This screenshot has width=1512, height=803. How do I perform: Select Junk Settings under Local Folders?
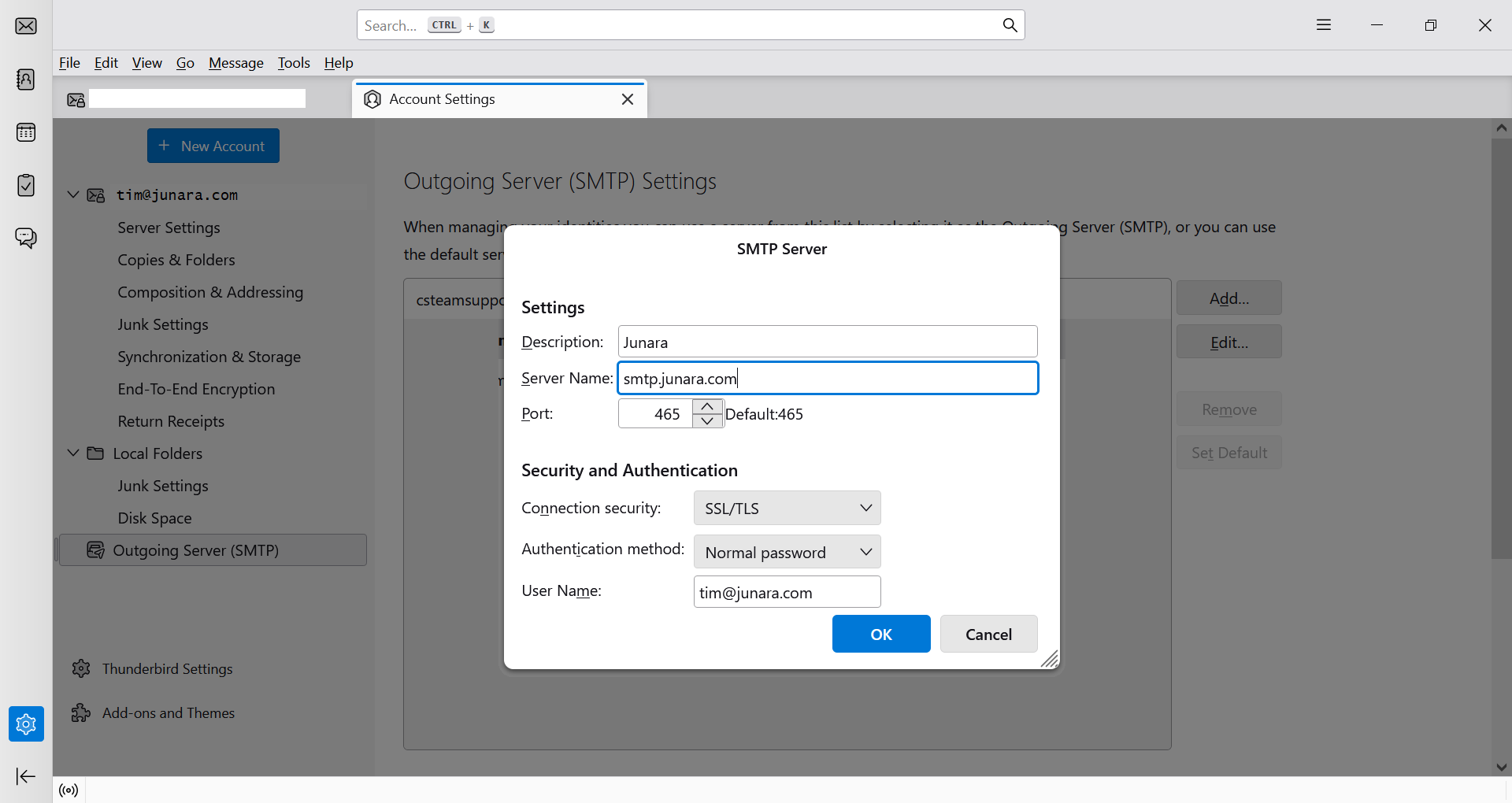coord(163,486)
